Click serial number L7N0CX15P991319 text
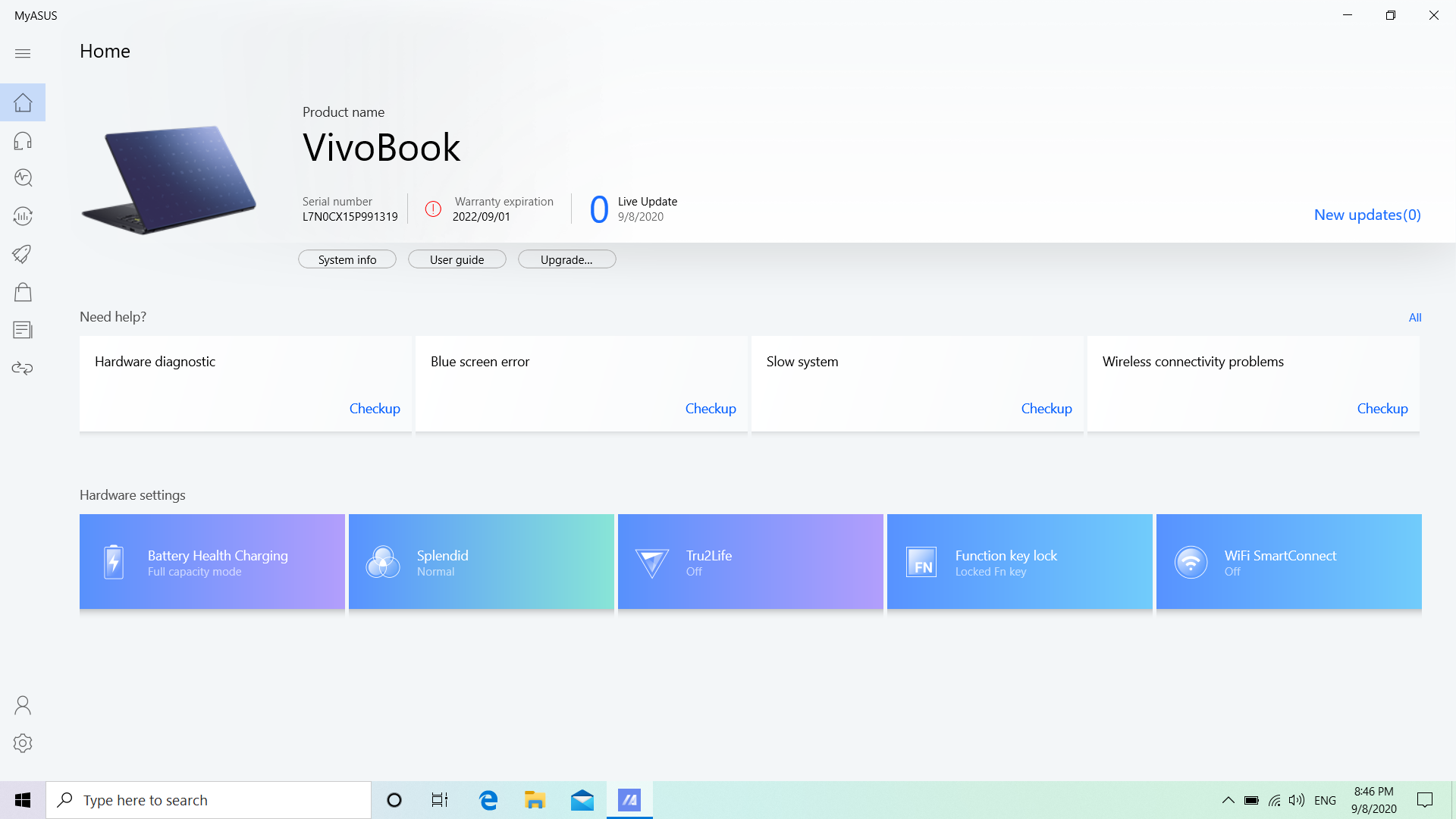The image size is (1456, 819). coord(350,217)
